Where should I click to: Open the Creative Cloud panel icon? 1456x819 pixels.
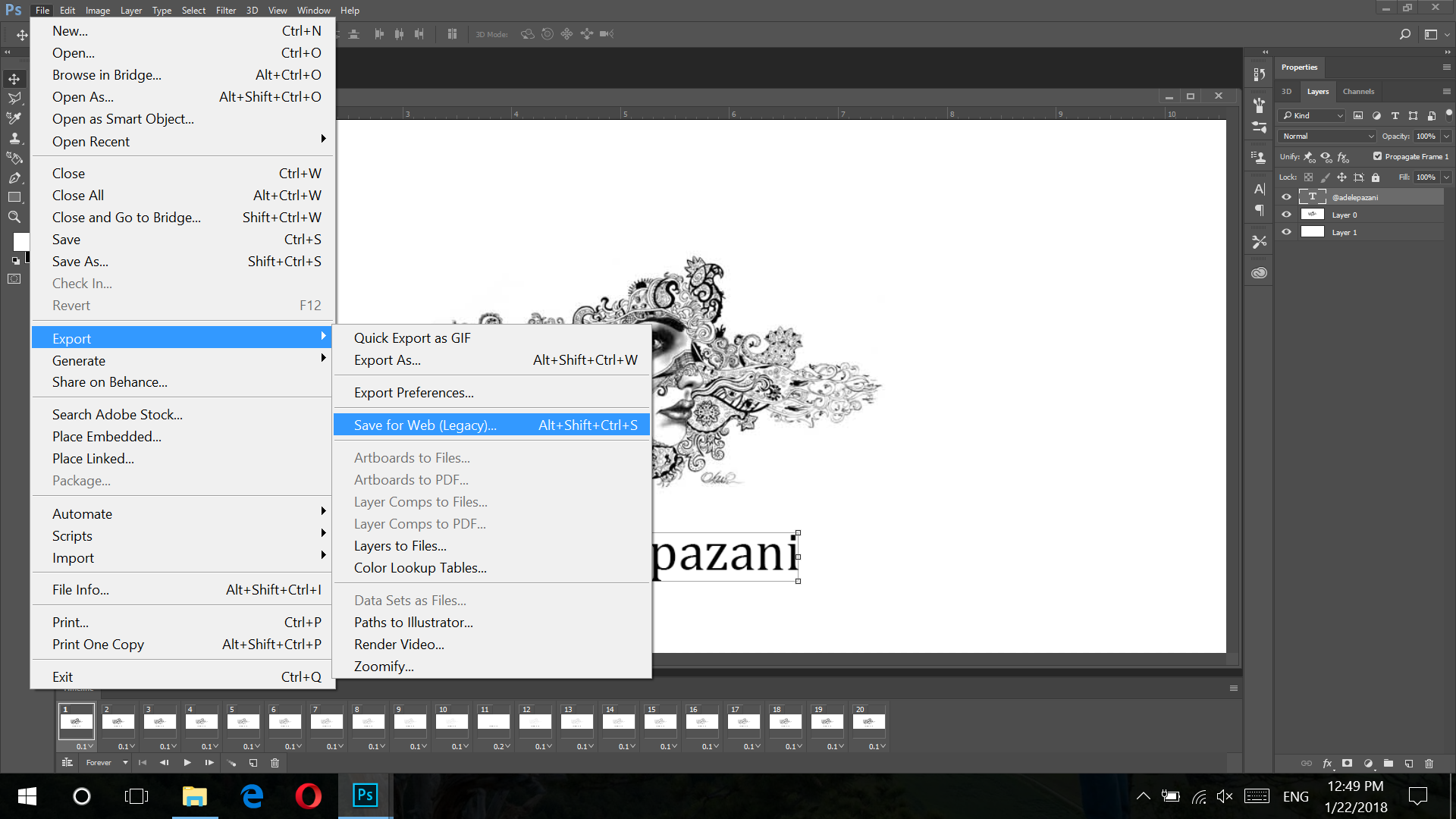tap(1259, 271)
